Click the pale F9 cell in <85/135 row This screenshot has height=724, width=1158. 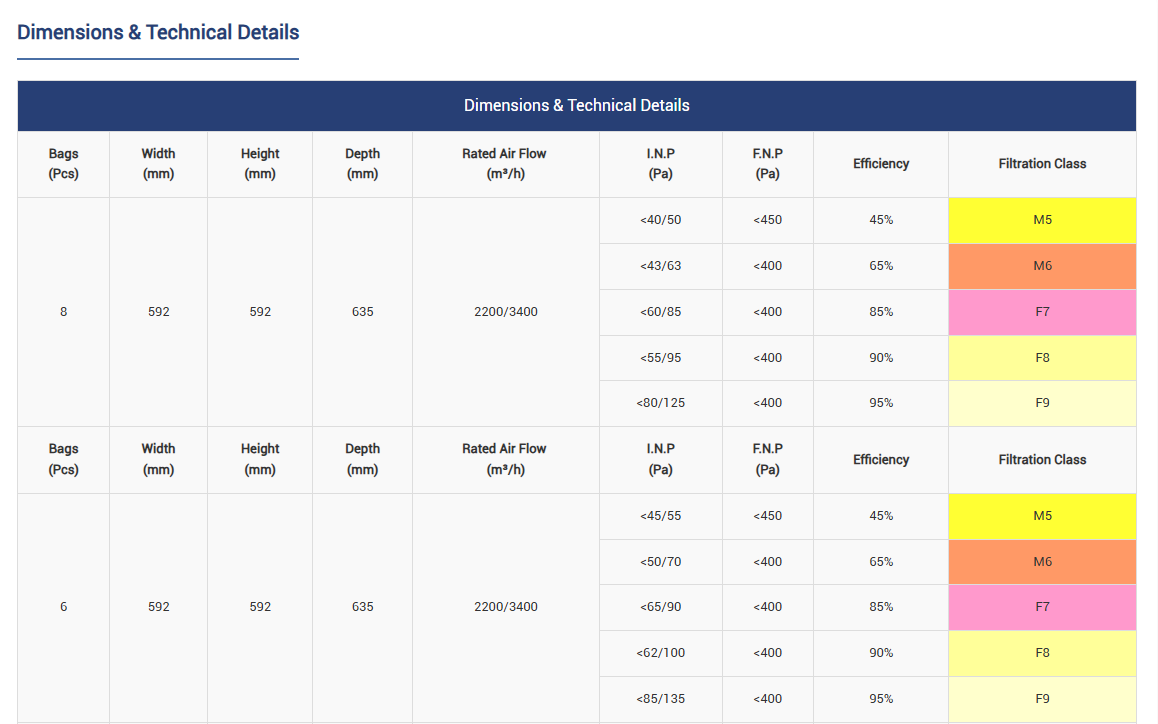1042,699
